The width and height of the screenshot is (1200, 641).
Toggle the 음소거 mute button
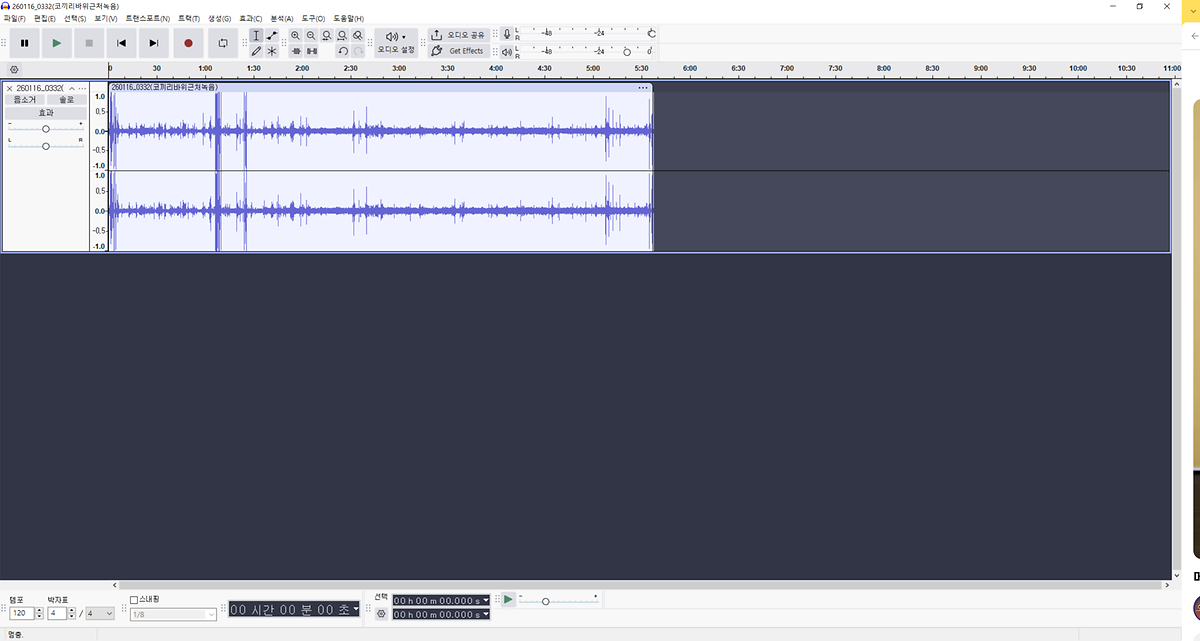25,100
